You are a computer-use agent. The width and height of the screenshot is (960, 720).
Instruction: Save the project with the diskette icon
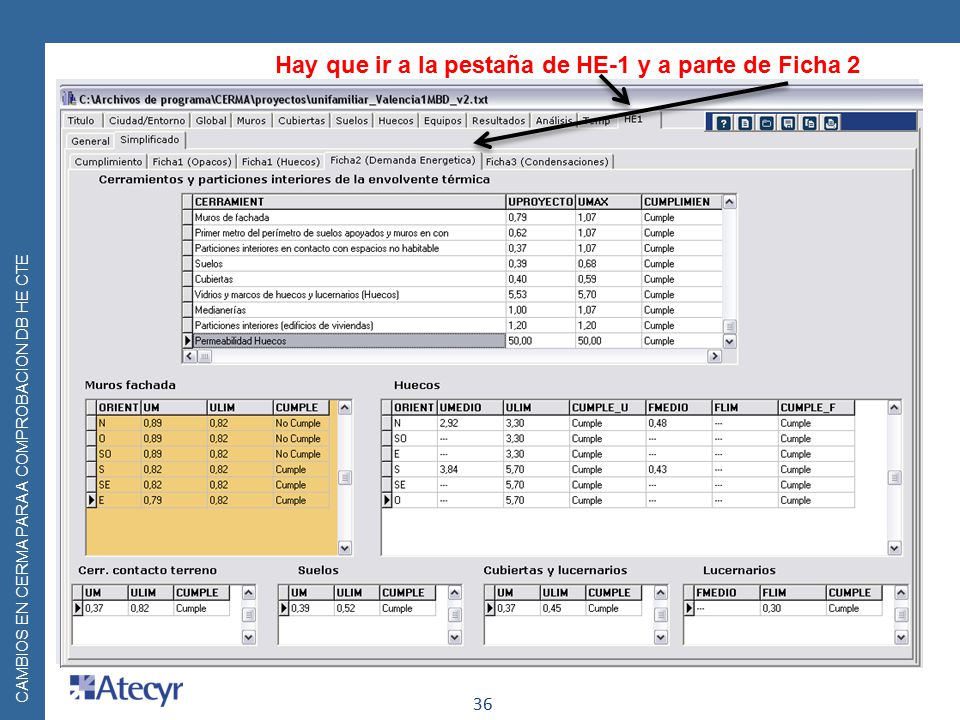pos(789,123)
